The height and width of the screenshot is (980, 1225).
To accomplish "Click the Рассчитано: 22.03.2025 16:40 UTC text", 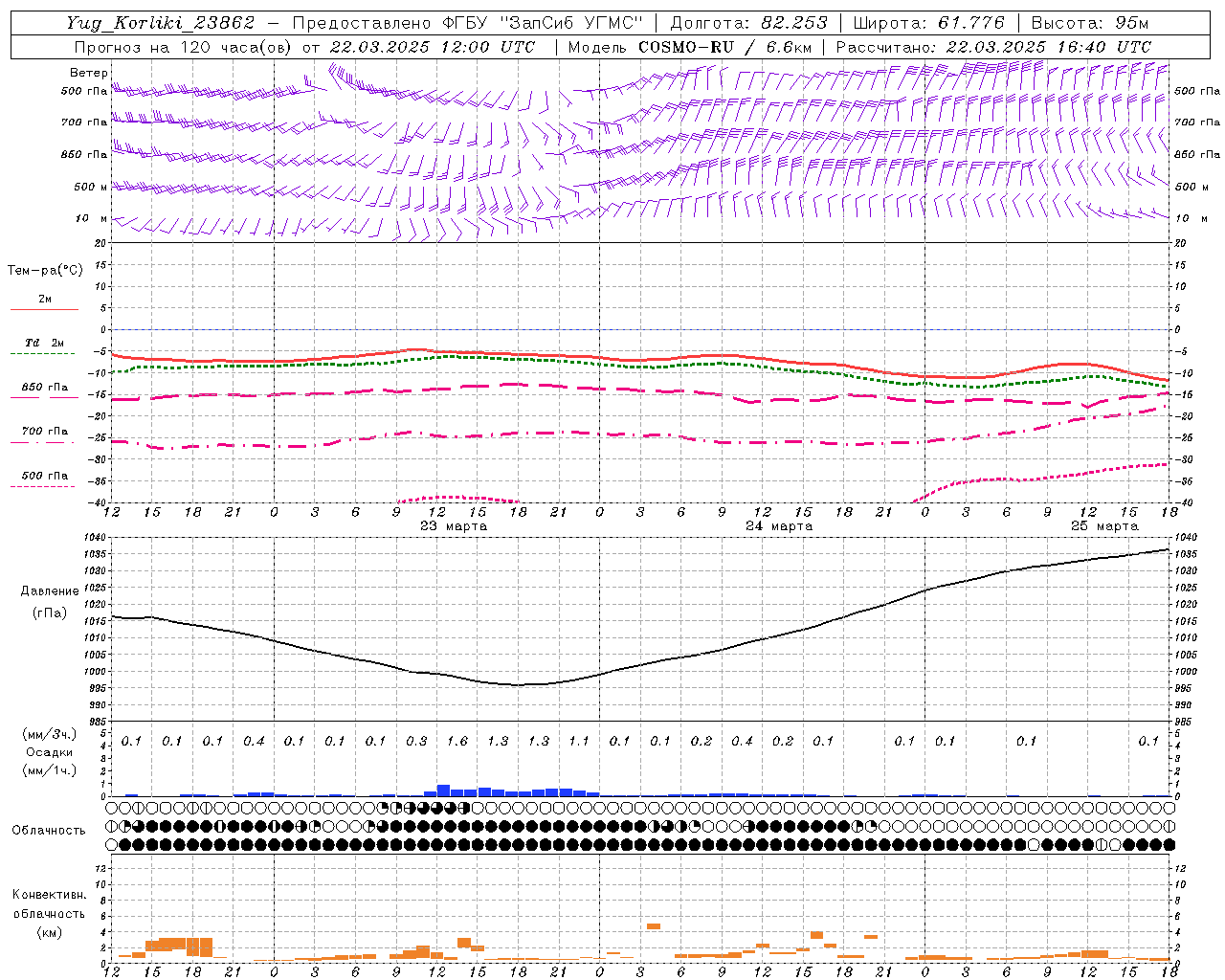I will point(993,47).
